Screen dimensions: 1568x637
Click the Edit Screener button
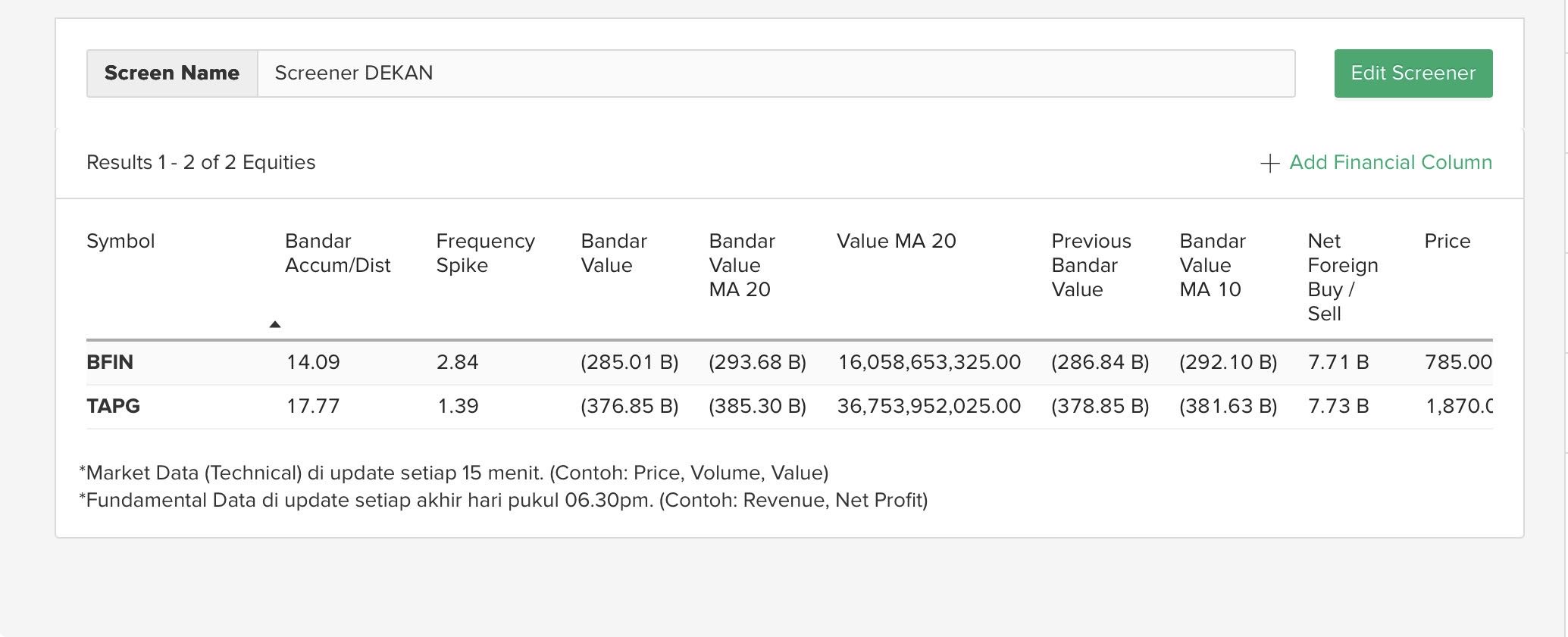coord(1413,73)
